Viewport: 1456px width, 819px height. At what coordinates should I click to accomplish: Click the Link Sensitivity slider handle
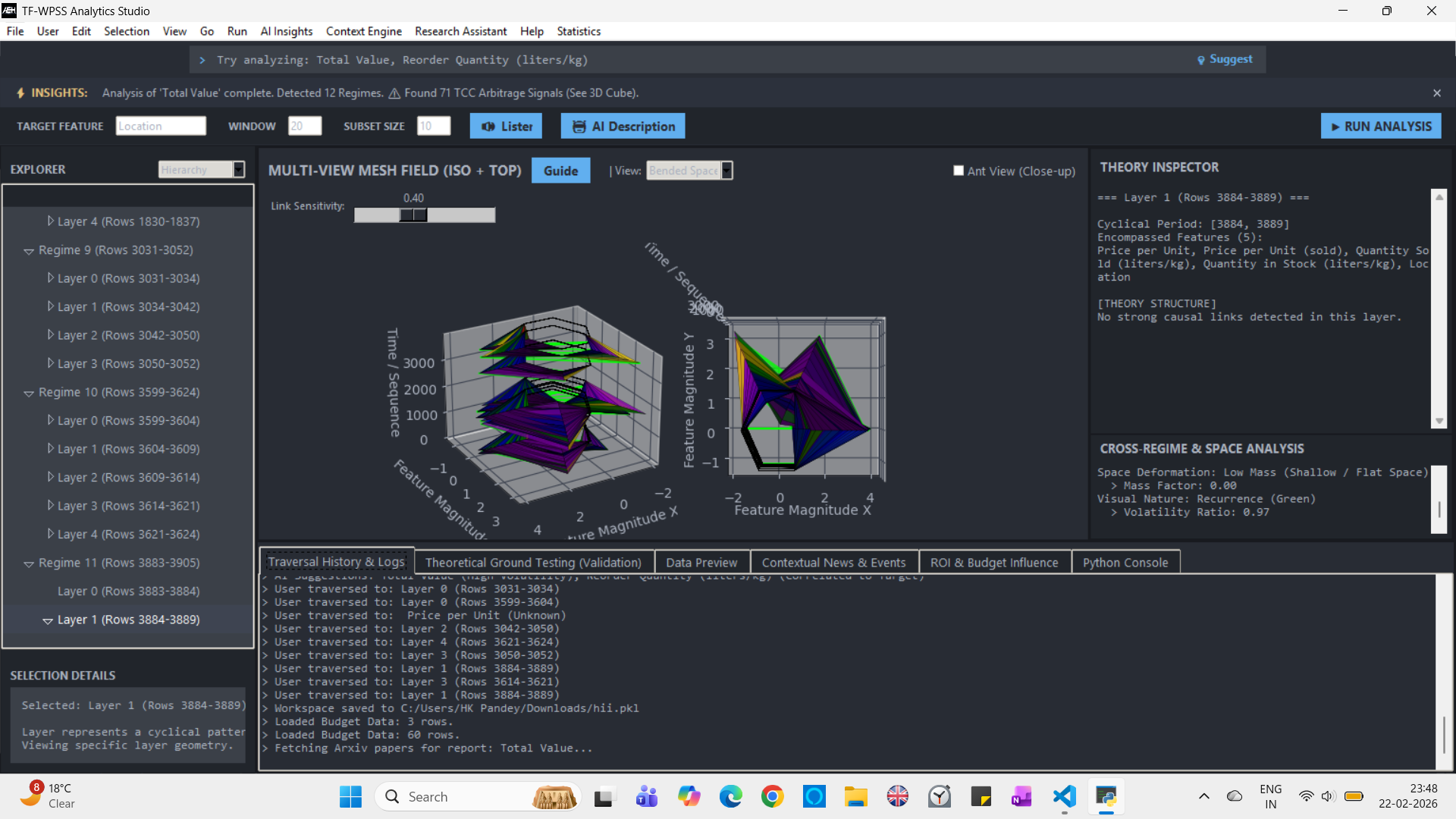point(413,215)
